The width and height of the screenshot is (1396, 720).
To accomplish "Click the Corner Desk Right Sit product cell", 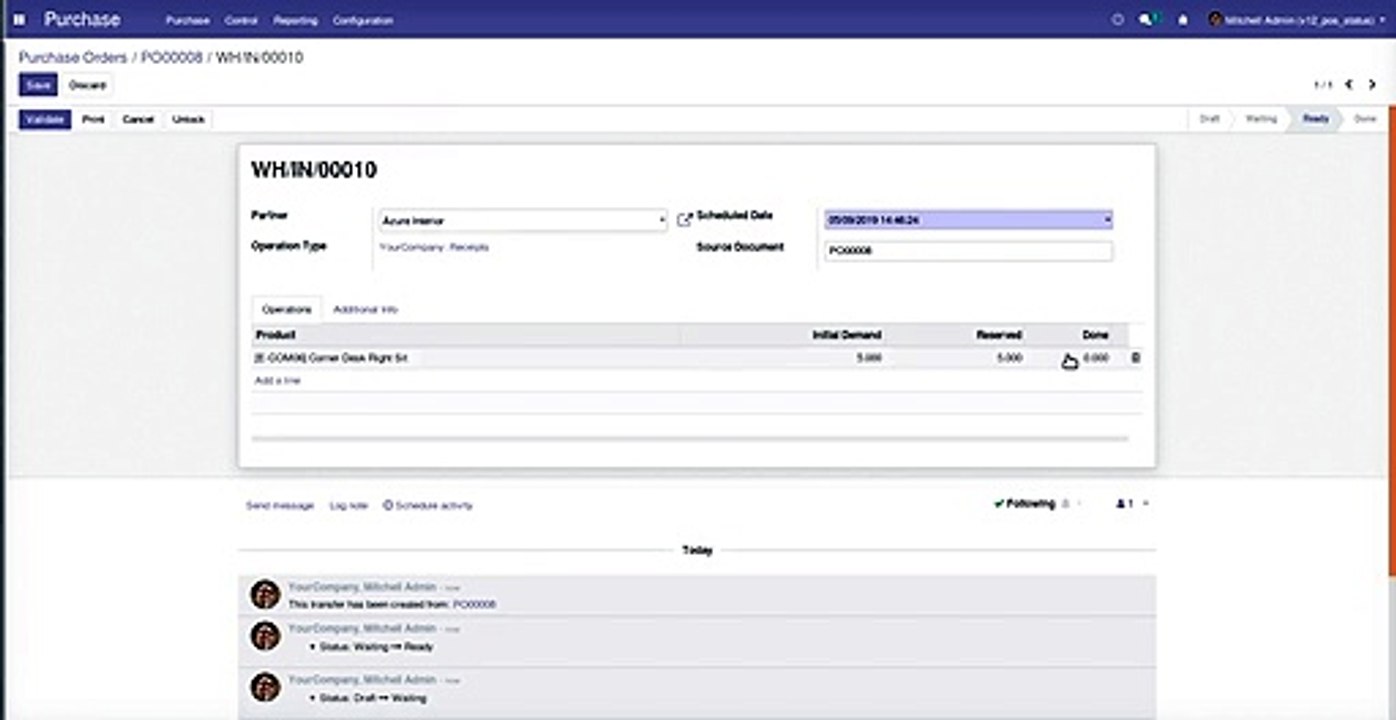I will pos(331,358).
